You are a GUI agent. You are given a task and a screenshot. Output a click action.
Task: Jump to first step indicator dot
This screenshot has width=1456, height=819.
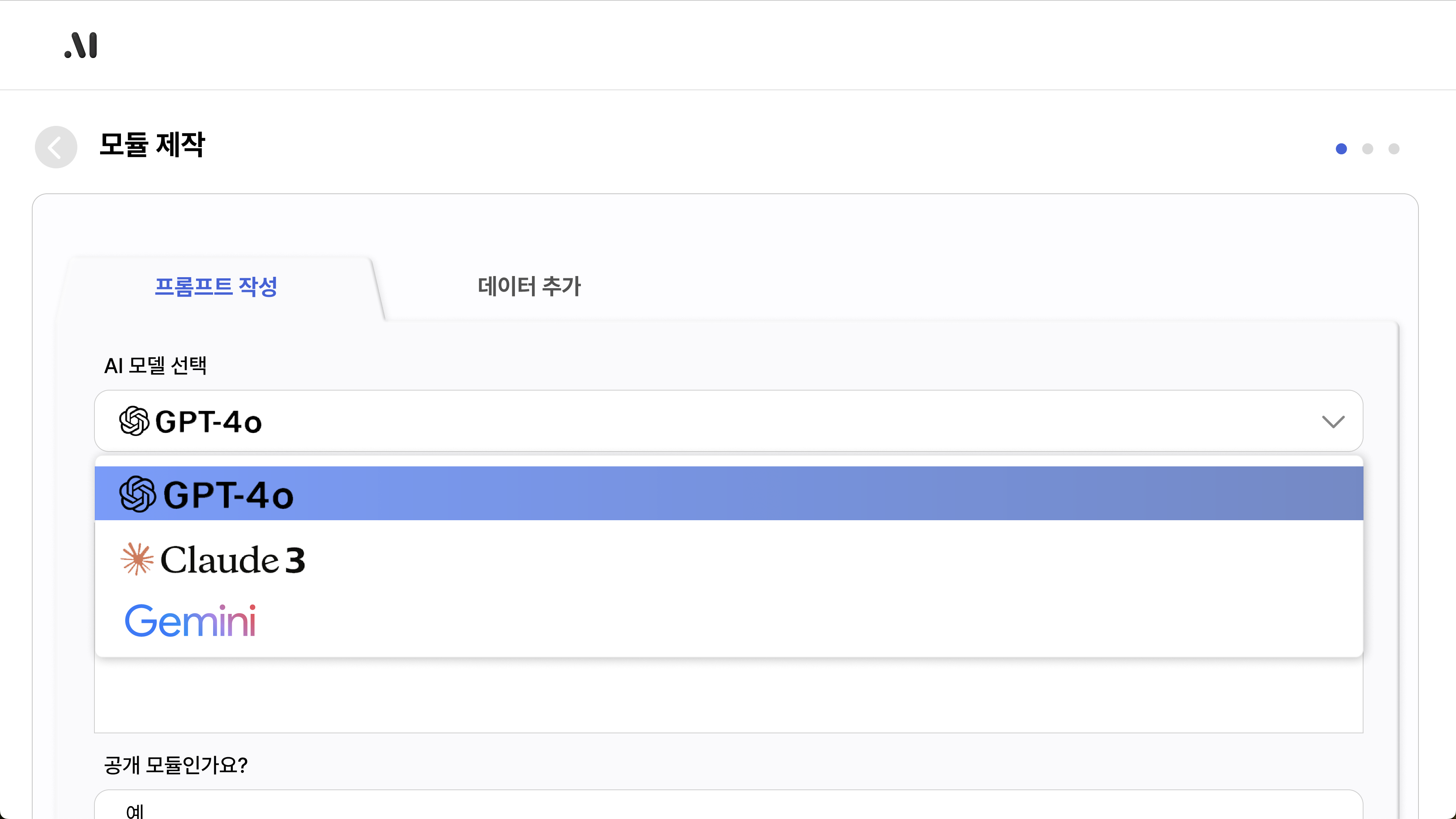(1341, 149)
